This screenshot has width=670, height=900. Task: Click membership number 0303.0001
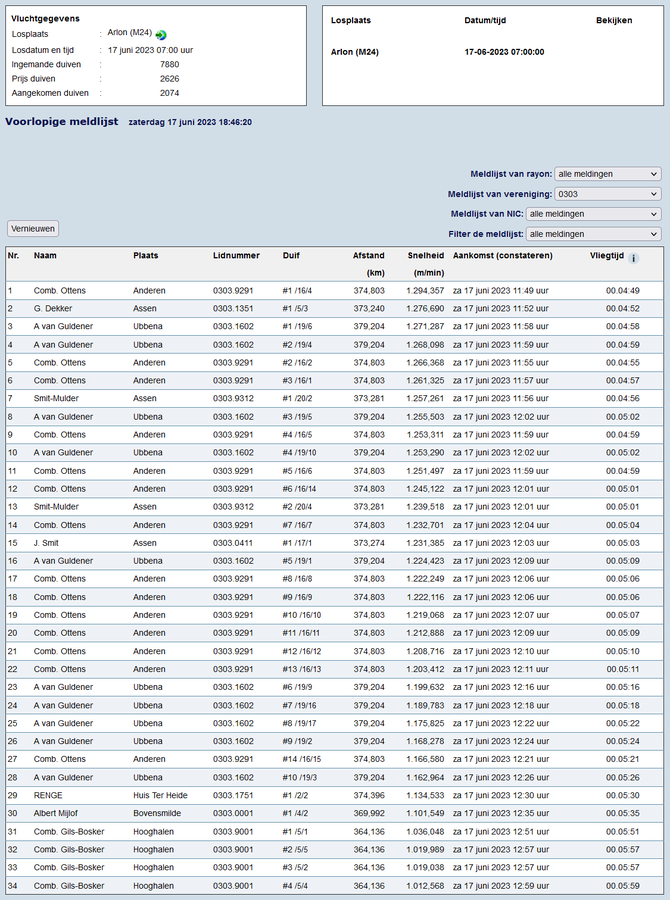(233, 813)
